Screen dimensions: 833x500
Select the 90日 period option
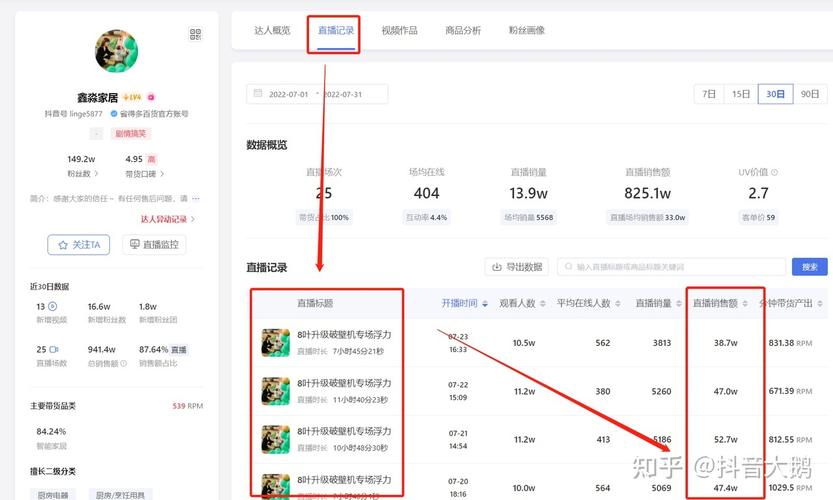click(x=810, y=94)
